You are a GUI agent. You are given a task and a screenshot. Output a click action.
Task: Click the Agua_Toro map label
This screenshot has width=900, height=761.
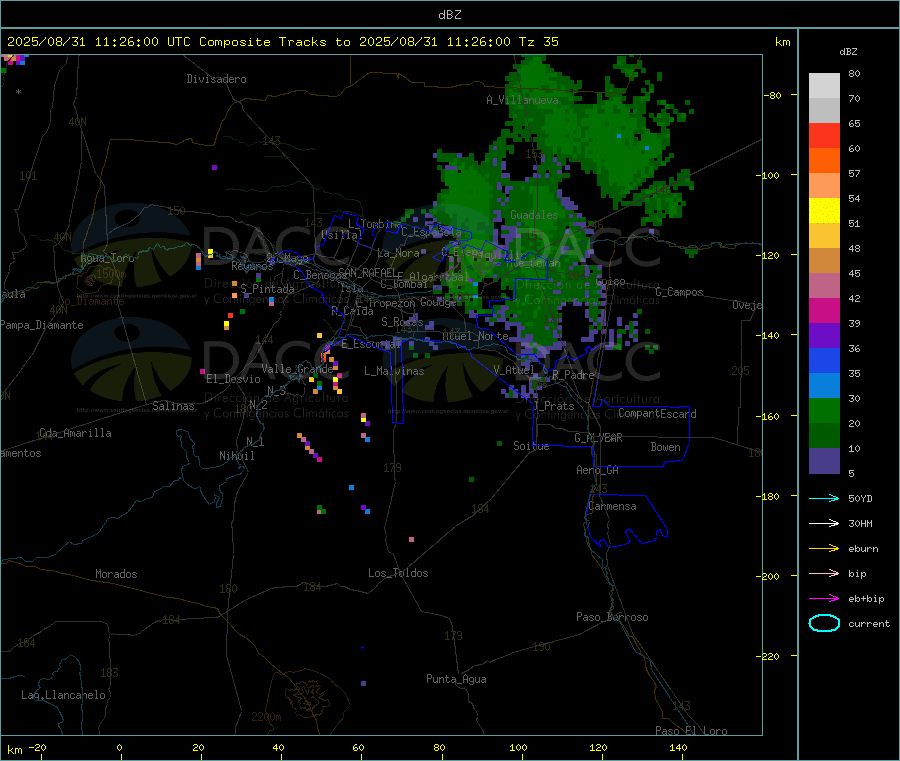pos(107,258)
